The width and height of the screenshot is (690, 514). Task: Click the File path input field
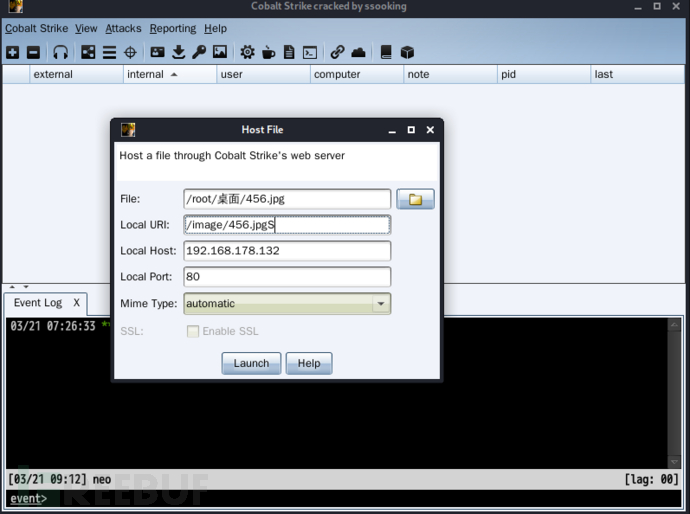coord(287,199)
